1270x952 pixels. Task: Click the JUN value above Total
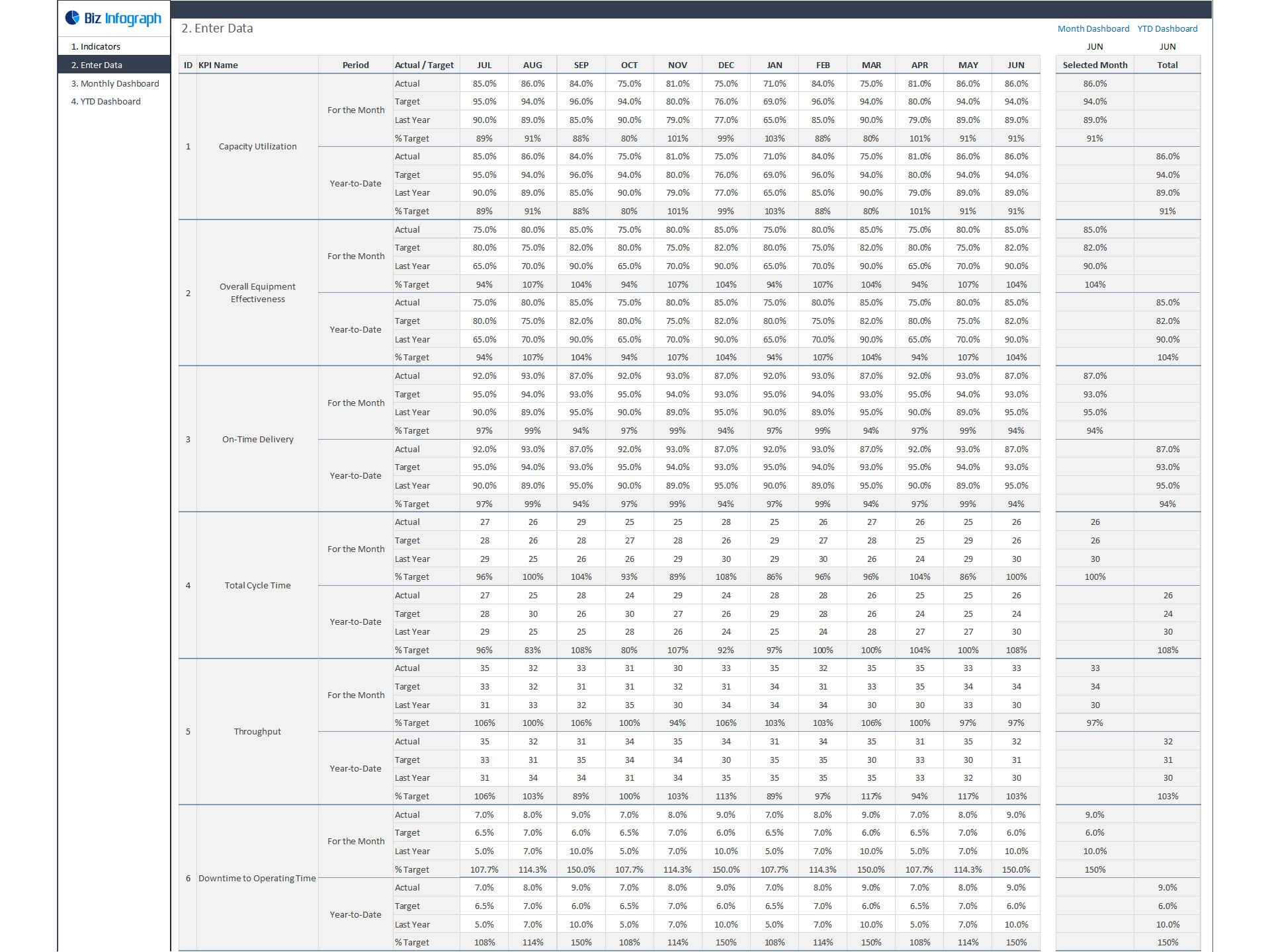click(1167, 46)
